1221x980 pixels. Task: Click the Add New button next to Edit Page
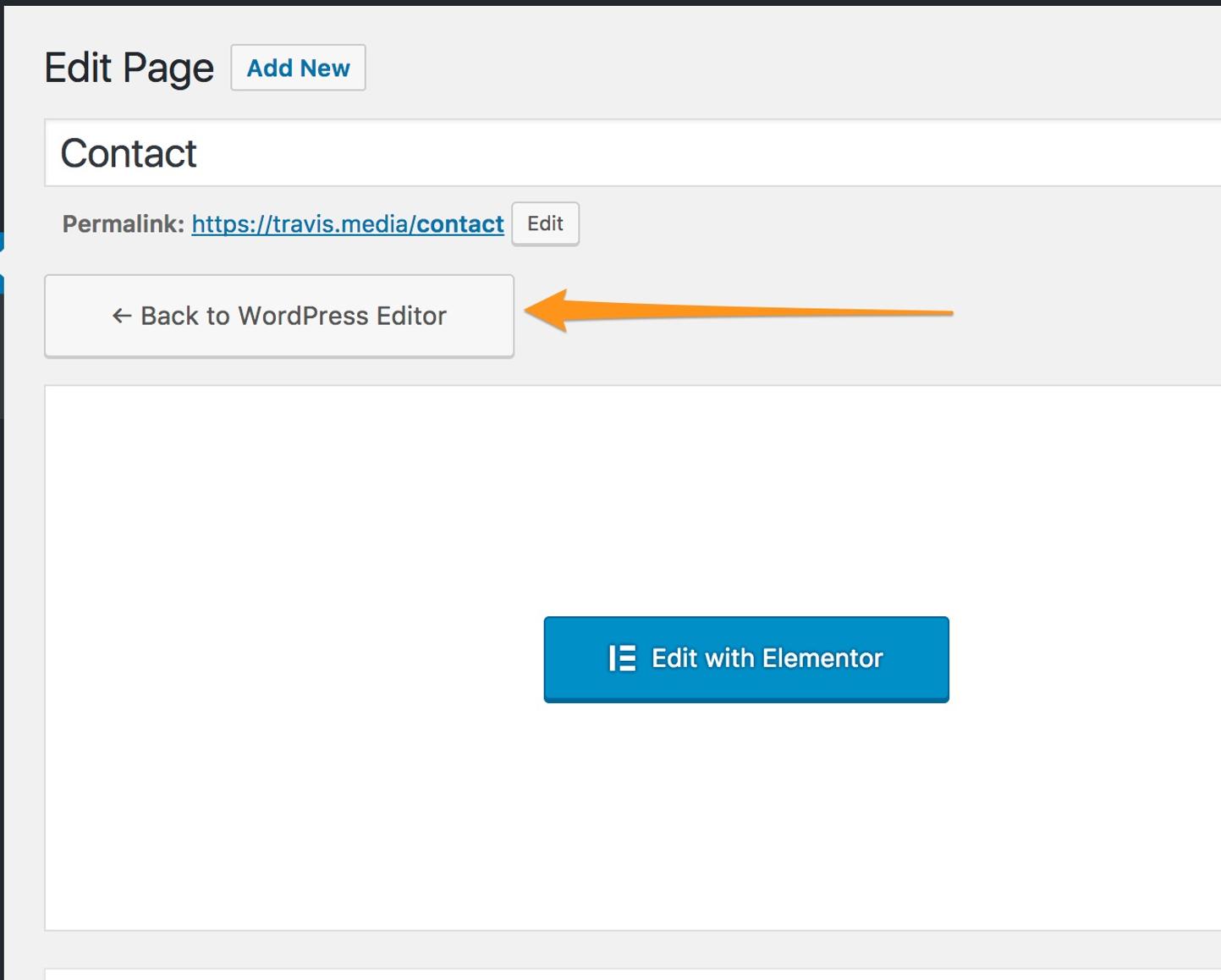[x=298, y=68]
